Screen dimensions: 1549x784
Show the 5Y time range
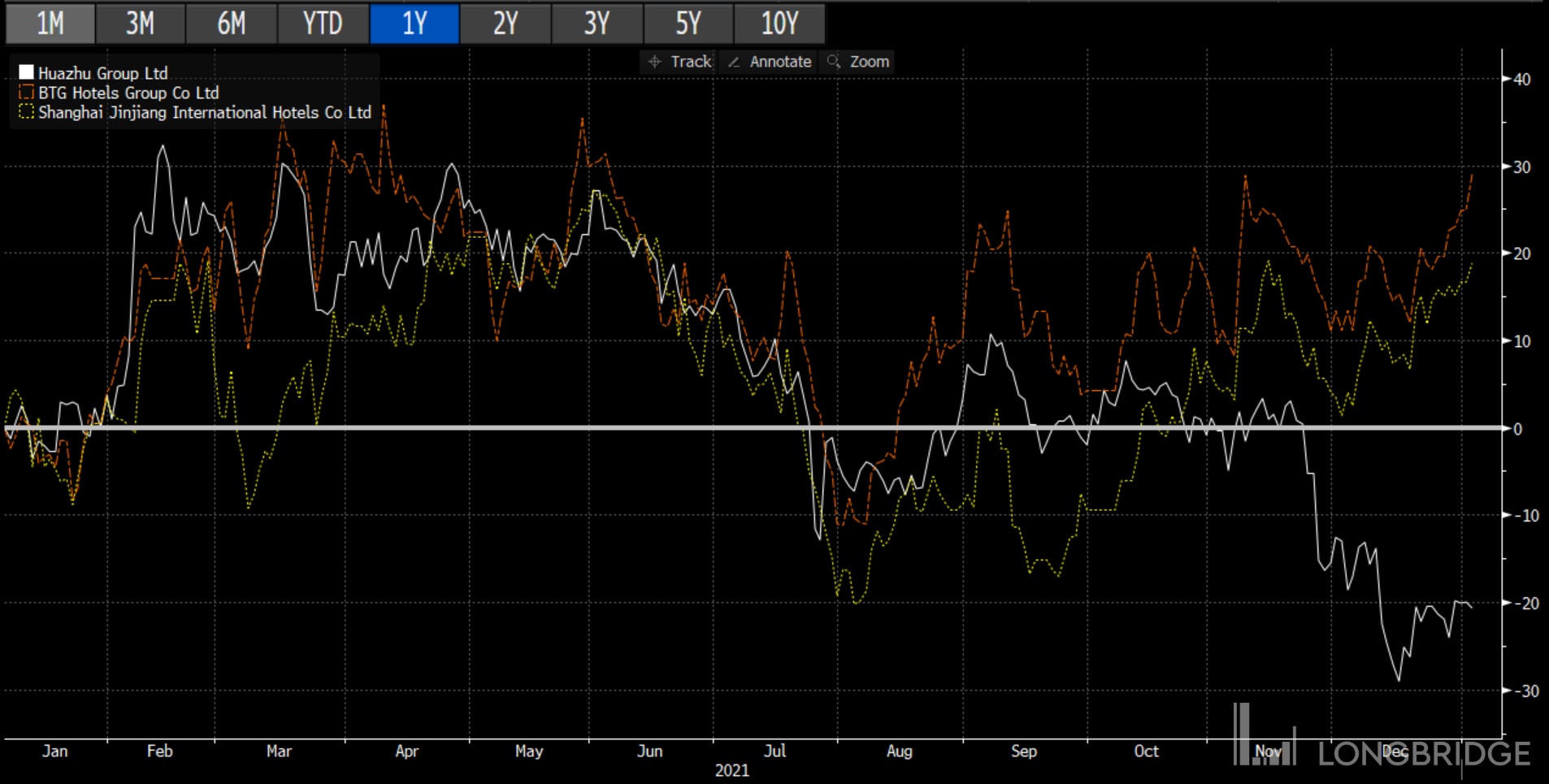click(x=688, y=24)
